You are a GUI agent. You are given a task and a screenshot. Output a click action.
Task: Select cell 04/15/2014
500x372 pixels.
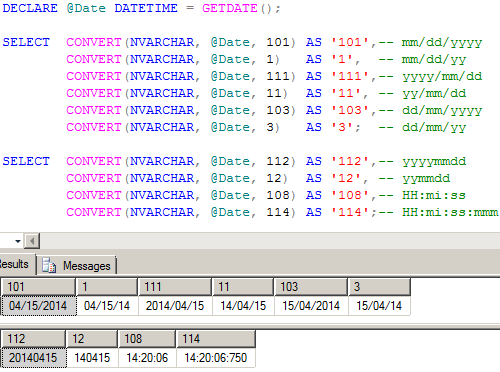(39, 306)
